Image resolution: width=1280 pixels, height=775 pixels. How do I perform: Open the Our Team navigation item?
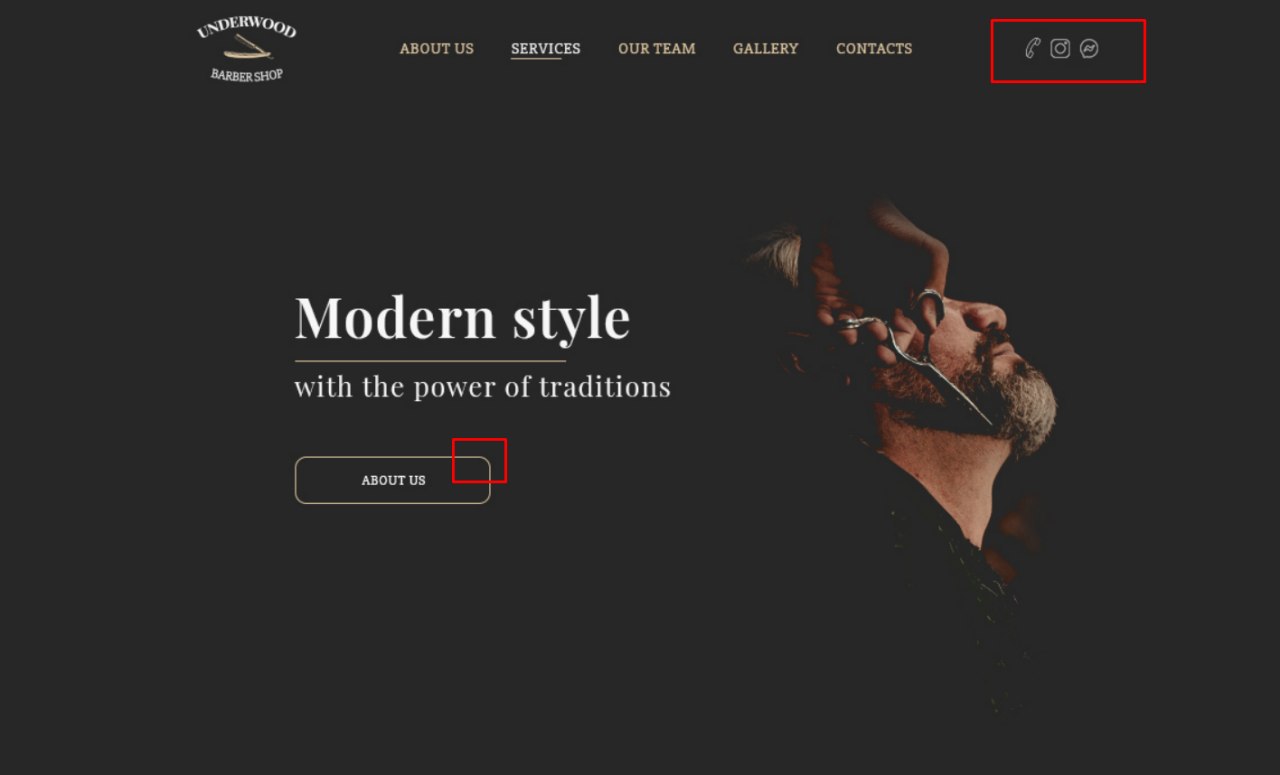(x=656, y=48)
